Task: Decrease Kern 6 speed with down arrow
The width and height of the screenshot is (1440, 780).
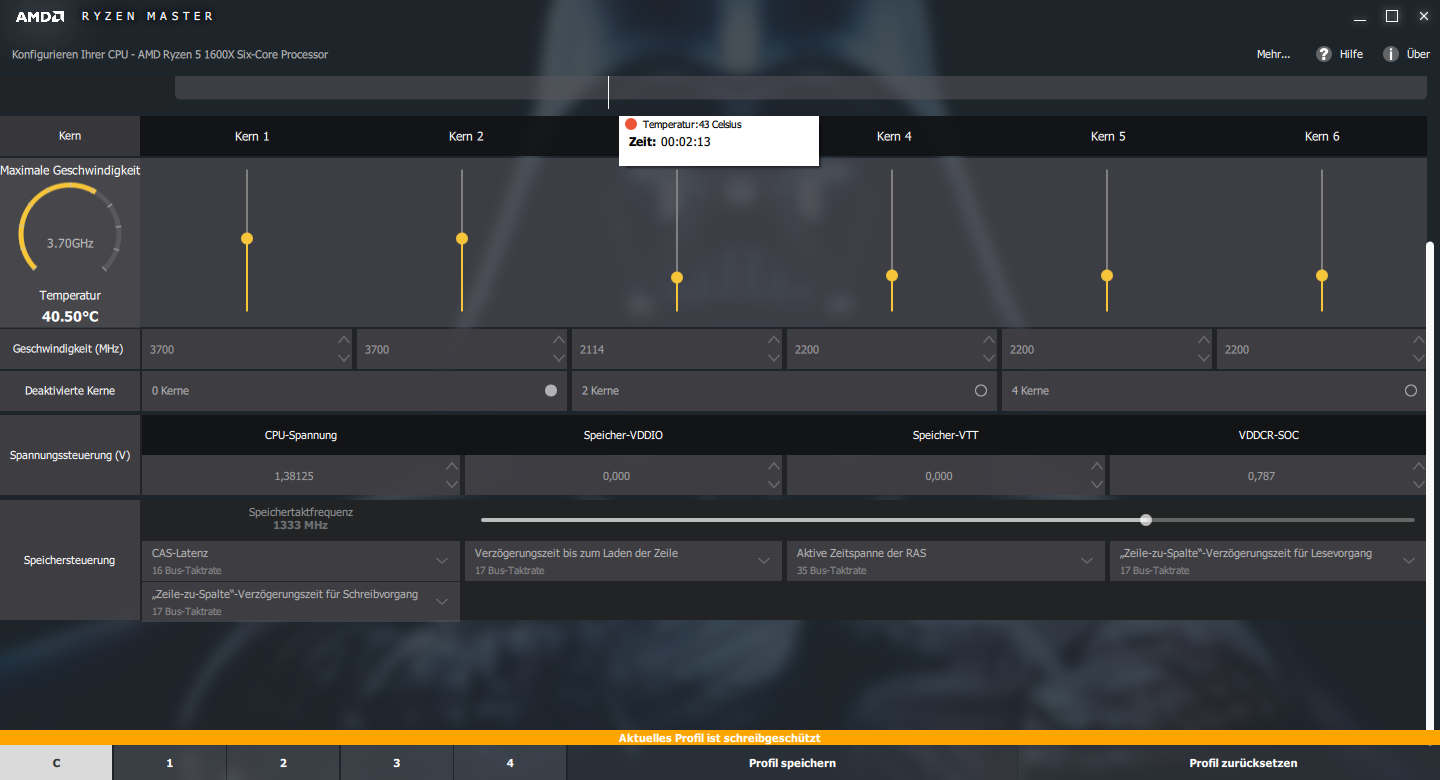Action: point(1417,358)
